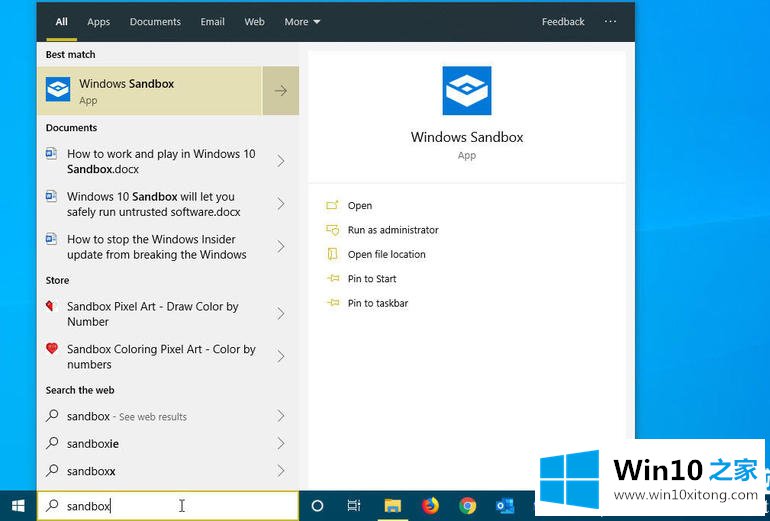Click the shield icon beside Run as administrator
Image resolution: width=770 pixels, height=521 pixels.
(332, 230)
